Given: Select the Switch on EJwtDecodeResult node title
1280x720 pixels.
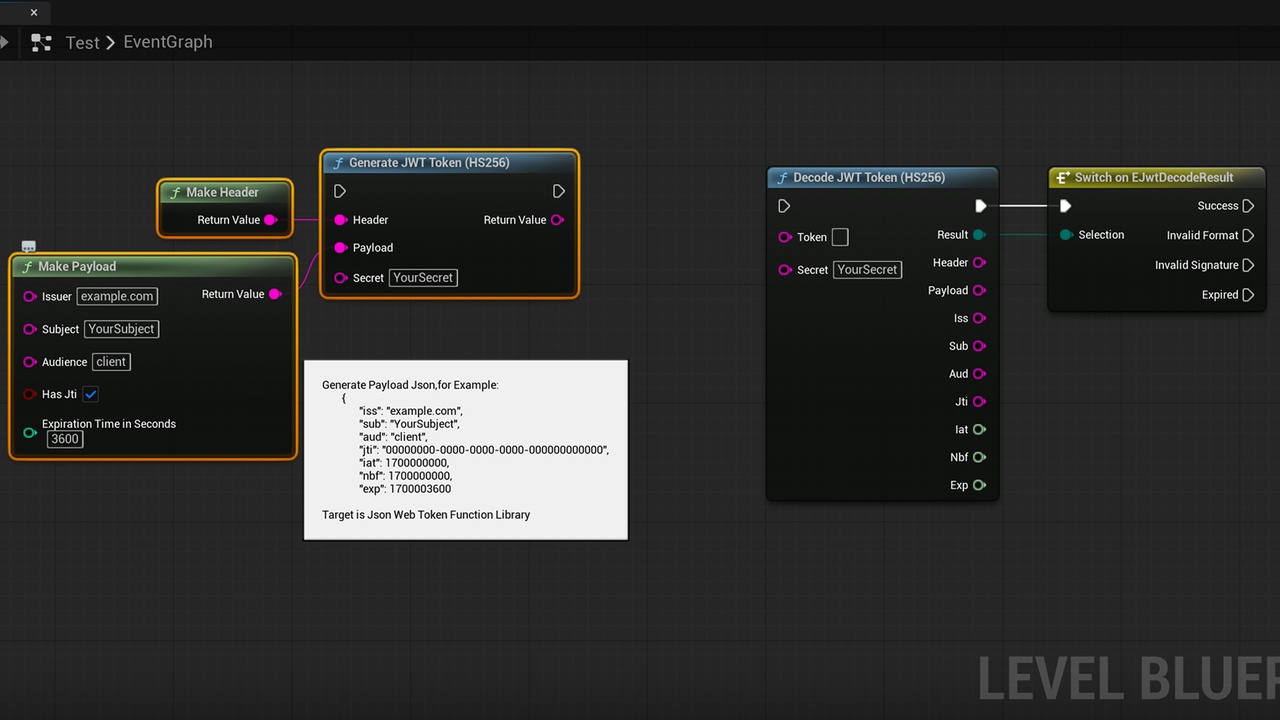Looking at the screenshot, I should point(1154,177).
